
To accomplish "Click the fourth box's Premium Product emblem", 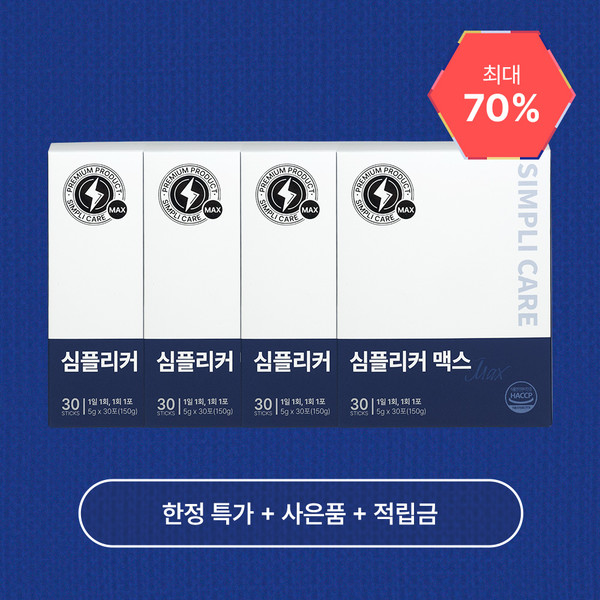I will point(383,194).
